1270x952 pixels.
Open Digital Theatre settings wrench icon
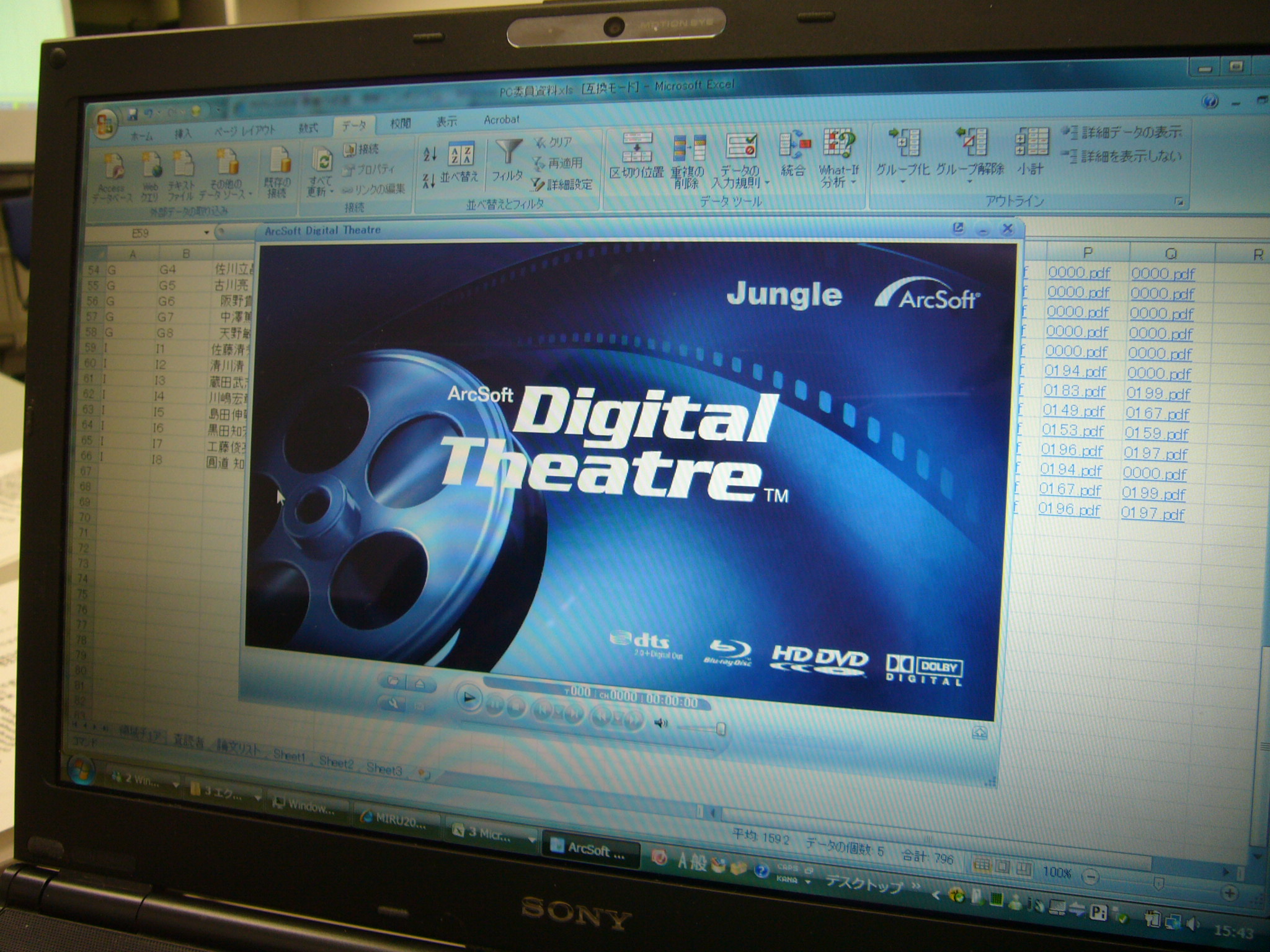tap(393, 703)
